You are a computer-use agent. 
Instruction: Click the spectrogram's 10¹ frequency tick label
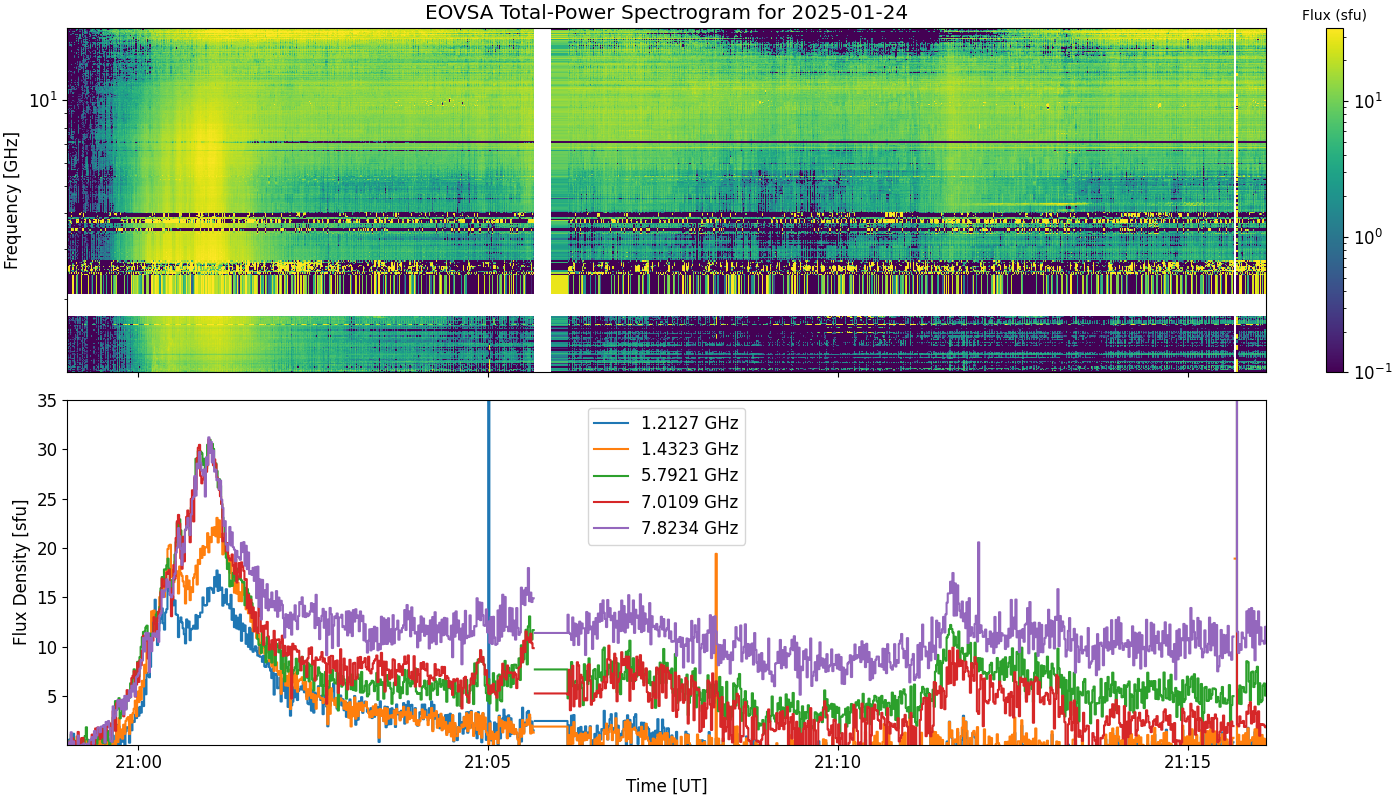43,99
